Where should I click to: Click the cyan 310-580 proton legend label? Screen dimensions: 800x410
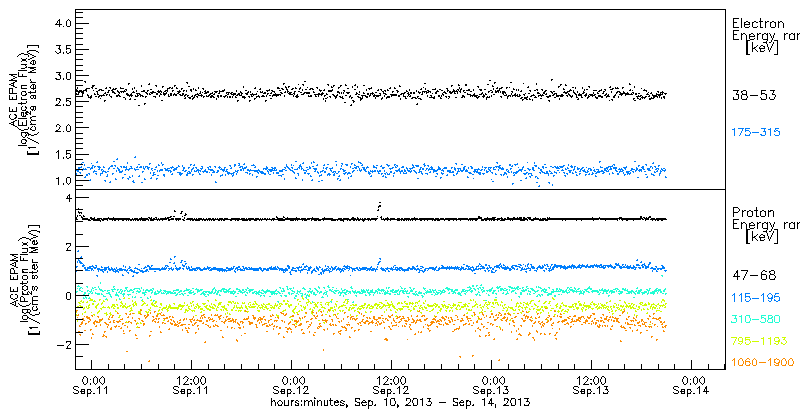coord(756,319)
